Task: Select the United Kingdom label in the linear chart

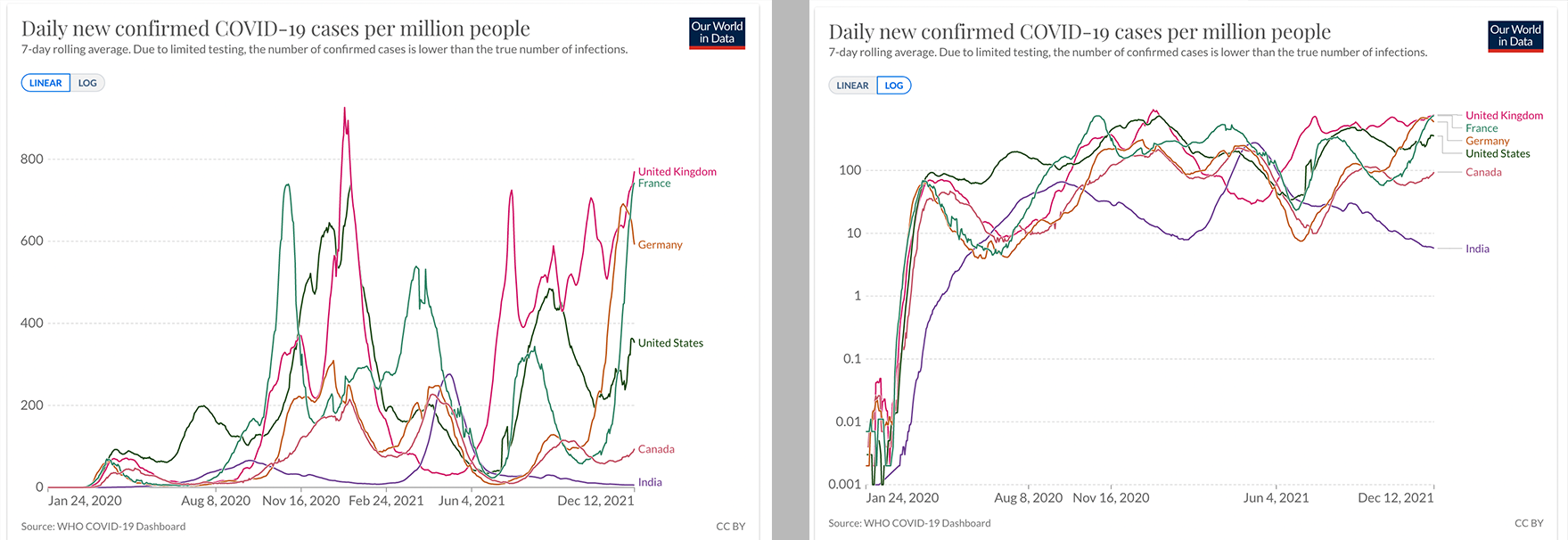Action: coord(677,172)
